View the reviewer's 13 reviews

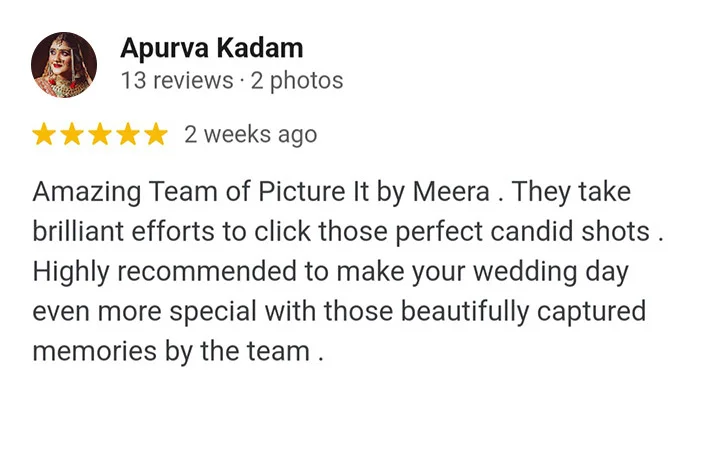(x=177, y=80)
